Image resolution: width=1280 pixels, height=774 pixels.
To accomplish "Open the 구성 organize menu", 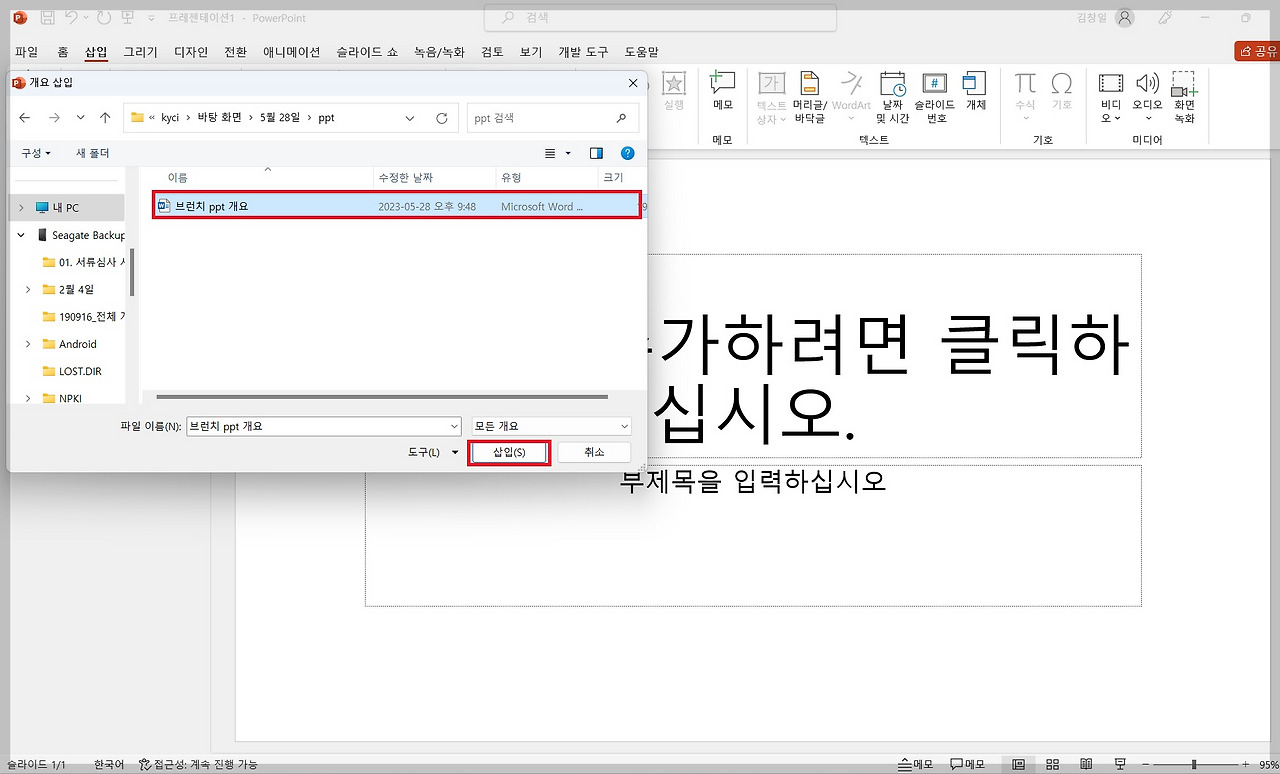I will [x=36, y=153].
